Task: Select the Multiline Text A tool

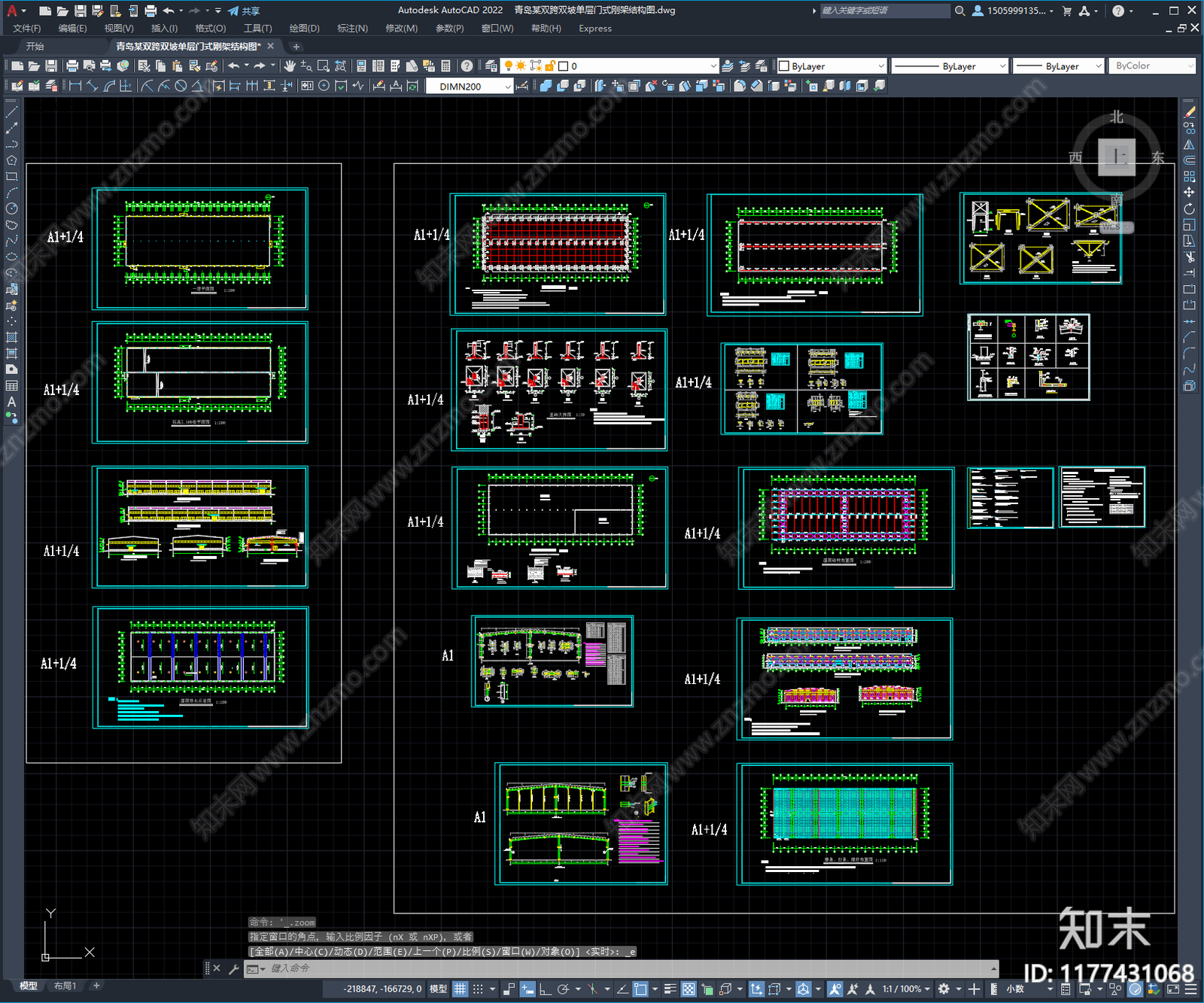Action: click(11, 402)
